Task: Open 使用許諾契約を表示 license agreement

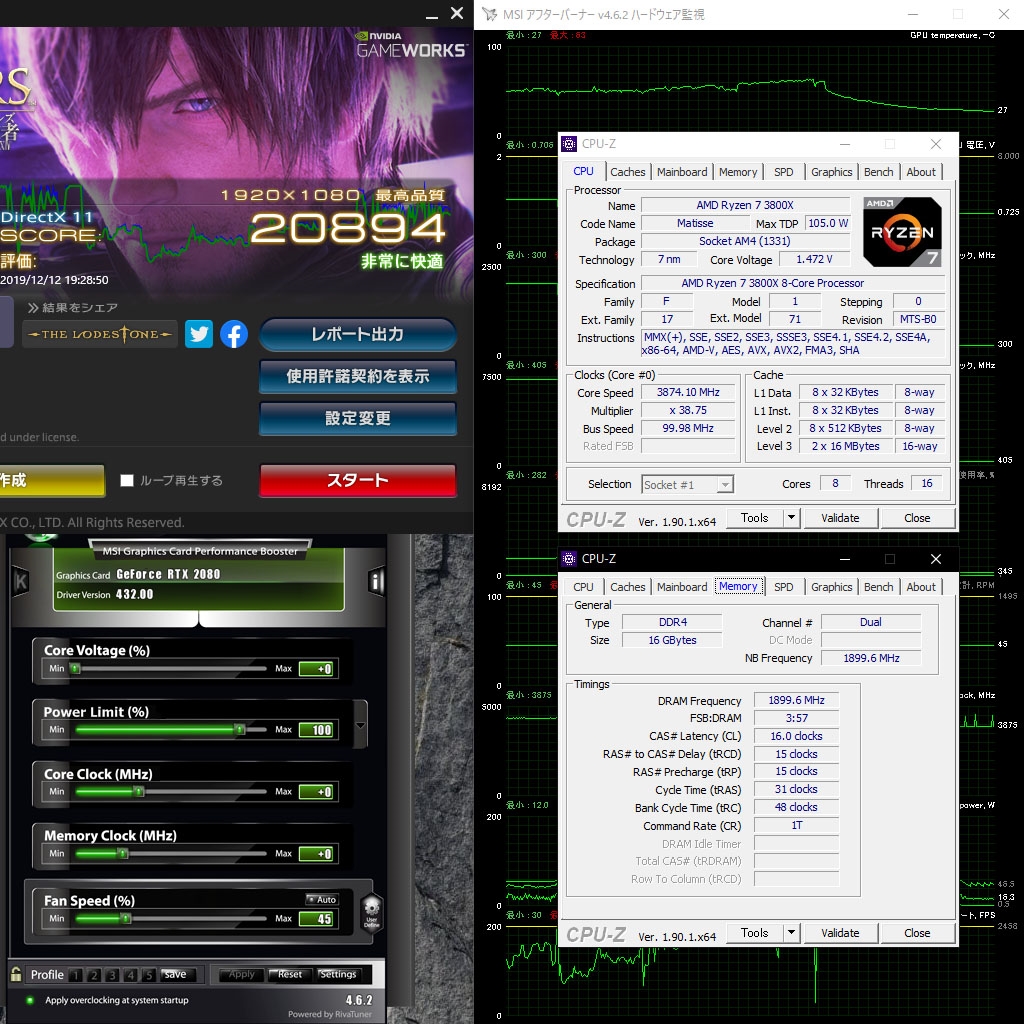Action: click(x=358, y=376)
